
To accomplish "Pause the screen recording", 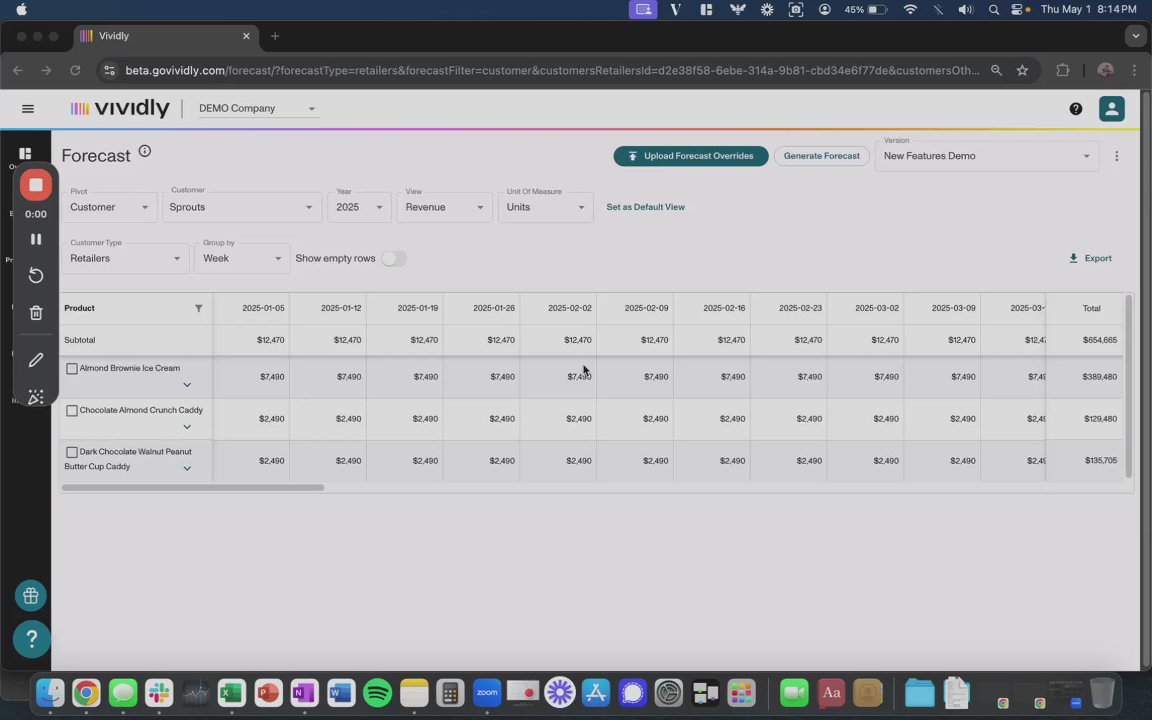I will coord(35,240).
